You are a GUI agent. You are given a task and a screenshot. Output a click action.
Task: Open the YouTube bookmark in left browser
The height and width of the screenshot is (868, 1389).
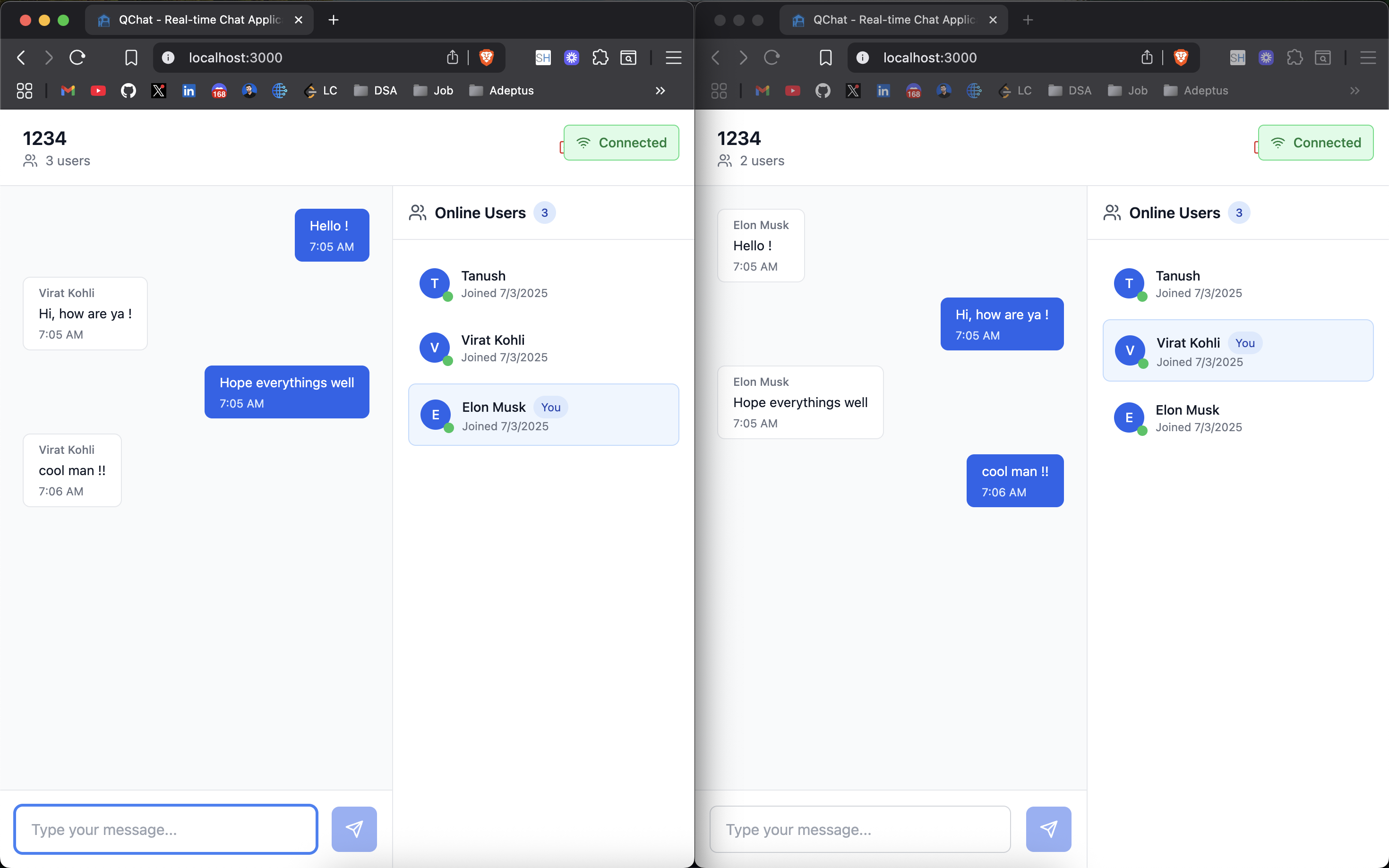(x=98, y=91)
